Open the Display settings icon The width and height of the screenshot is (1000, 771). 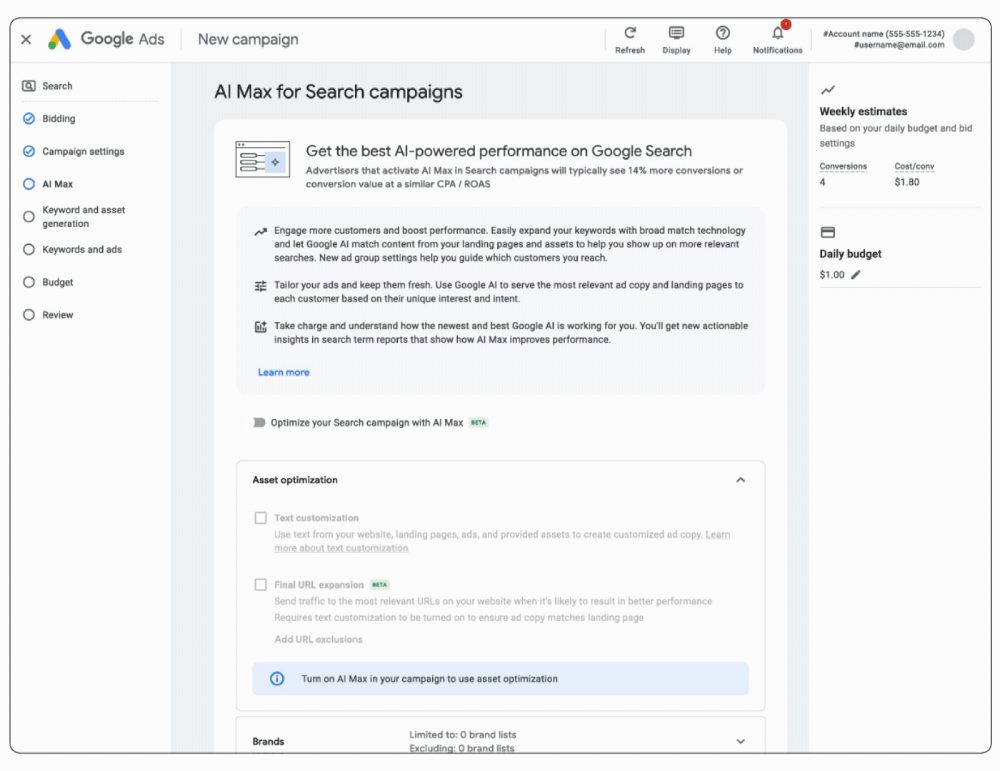coord(676,34)
